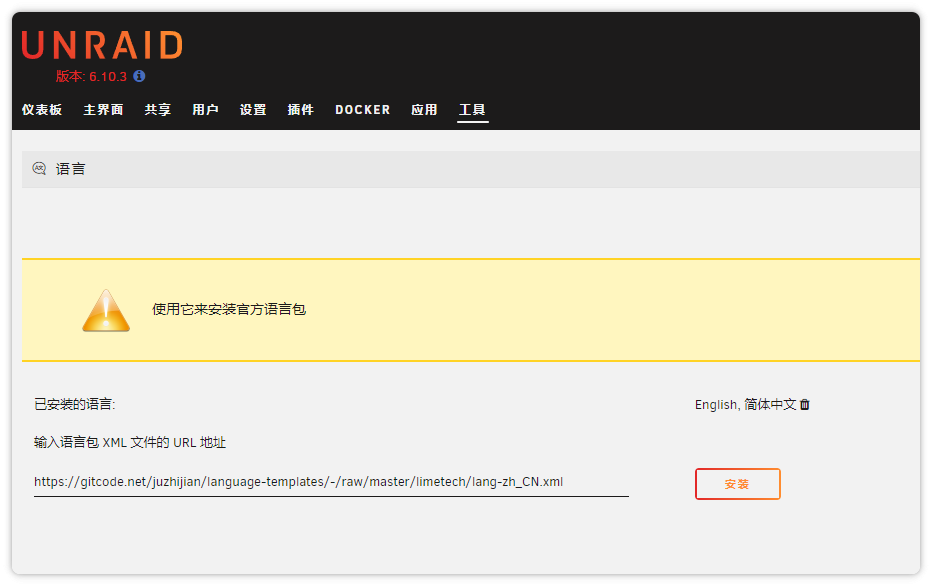Click the 语言 section heading
This screenshot has width=932, height=586.
[70, 169]
